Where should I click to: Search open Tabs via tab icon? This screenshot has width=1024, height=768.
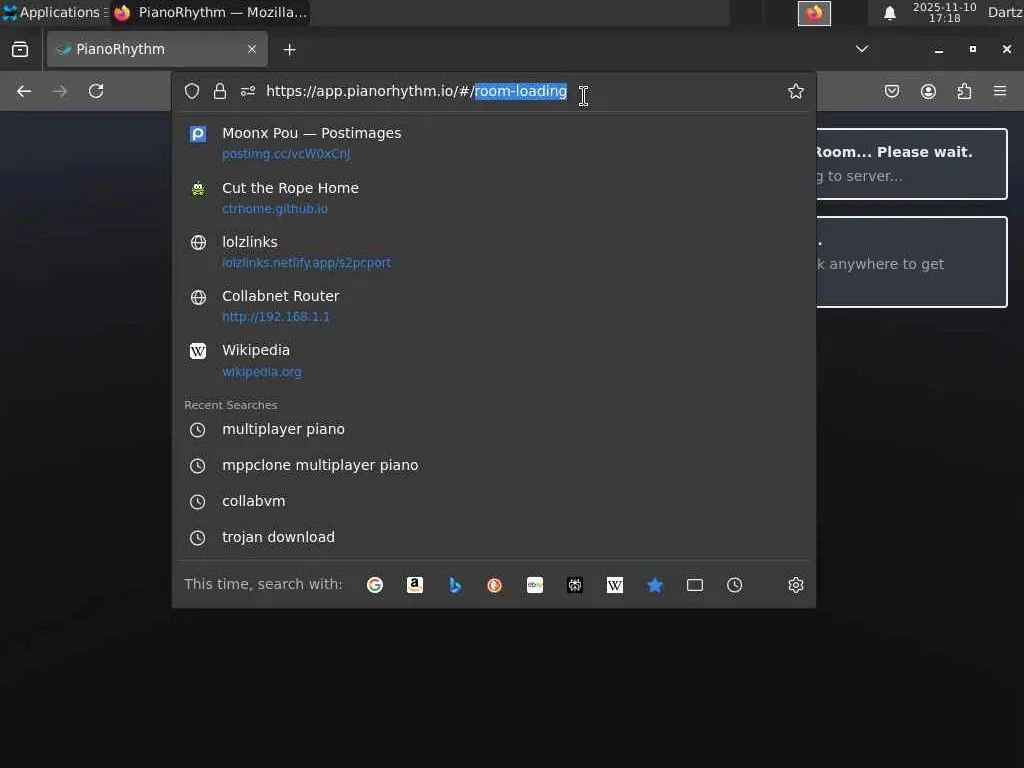coord(695,585)
